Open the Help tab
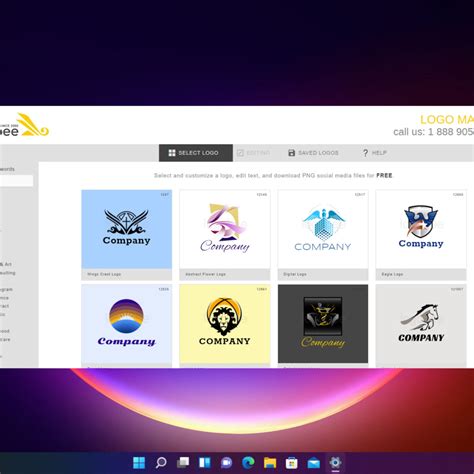This screenshot has height=474, width=474. (x=374, y=153)
